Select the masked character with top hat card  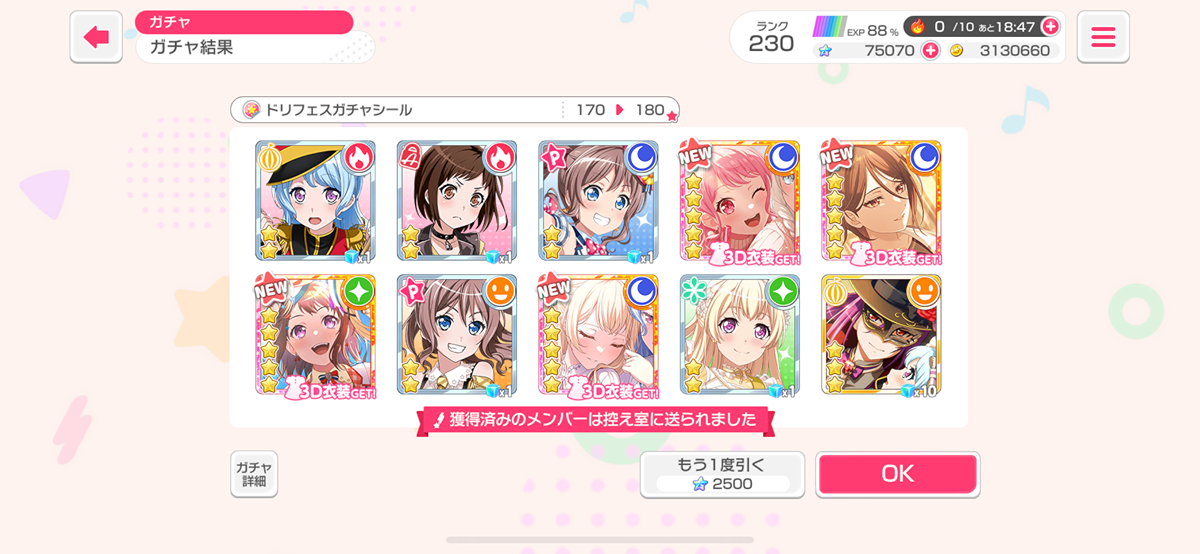pyautogui.click(x=881, y=334)
